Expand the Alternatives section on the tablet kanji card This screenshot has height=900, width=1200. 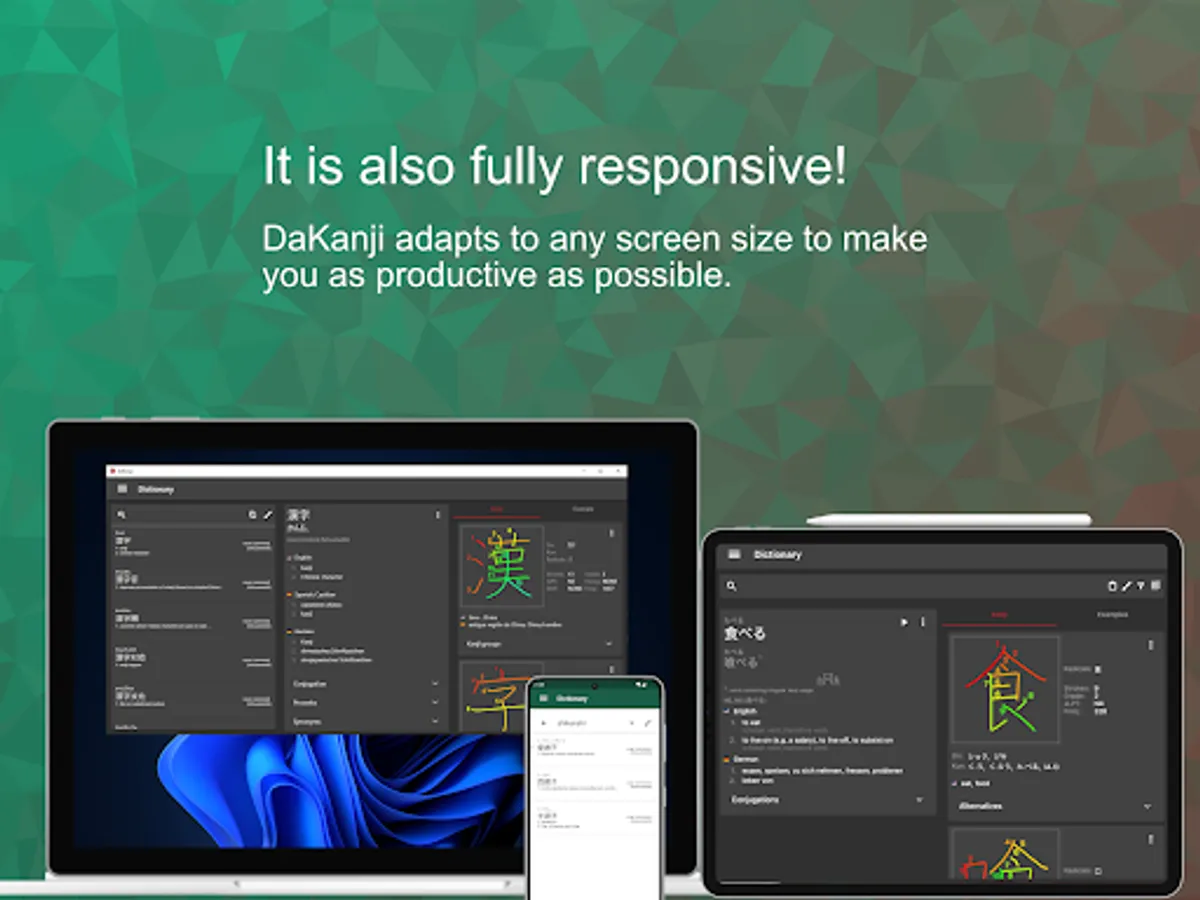click(x=1055, y=806)
